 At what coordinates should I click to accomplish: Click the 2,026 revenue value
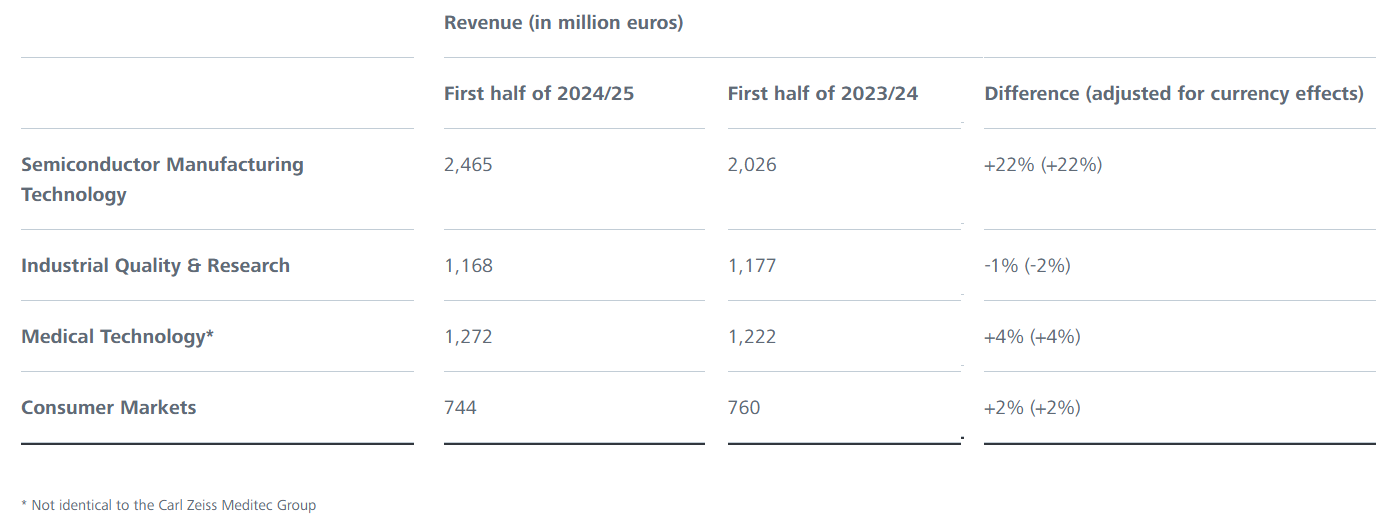coord(752,165)
